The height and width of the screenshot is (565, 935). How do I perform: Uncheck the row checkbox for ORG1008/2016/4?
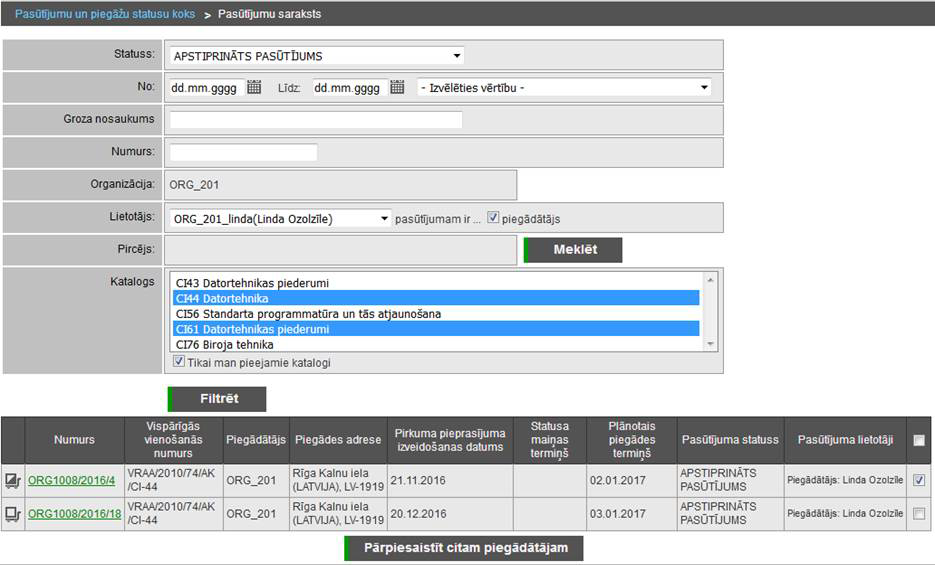919,480
